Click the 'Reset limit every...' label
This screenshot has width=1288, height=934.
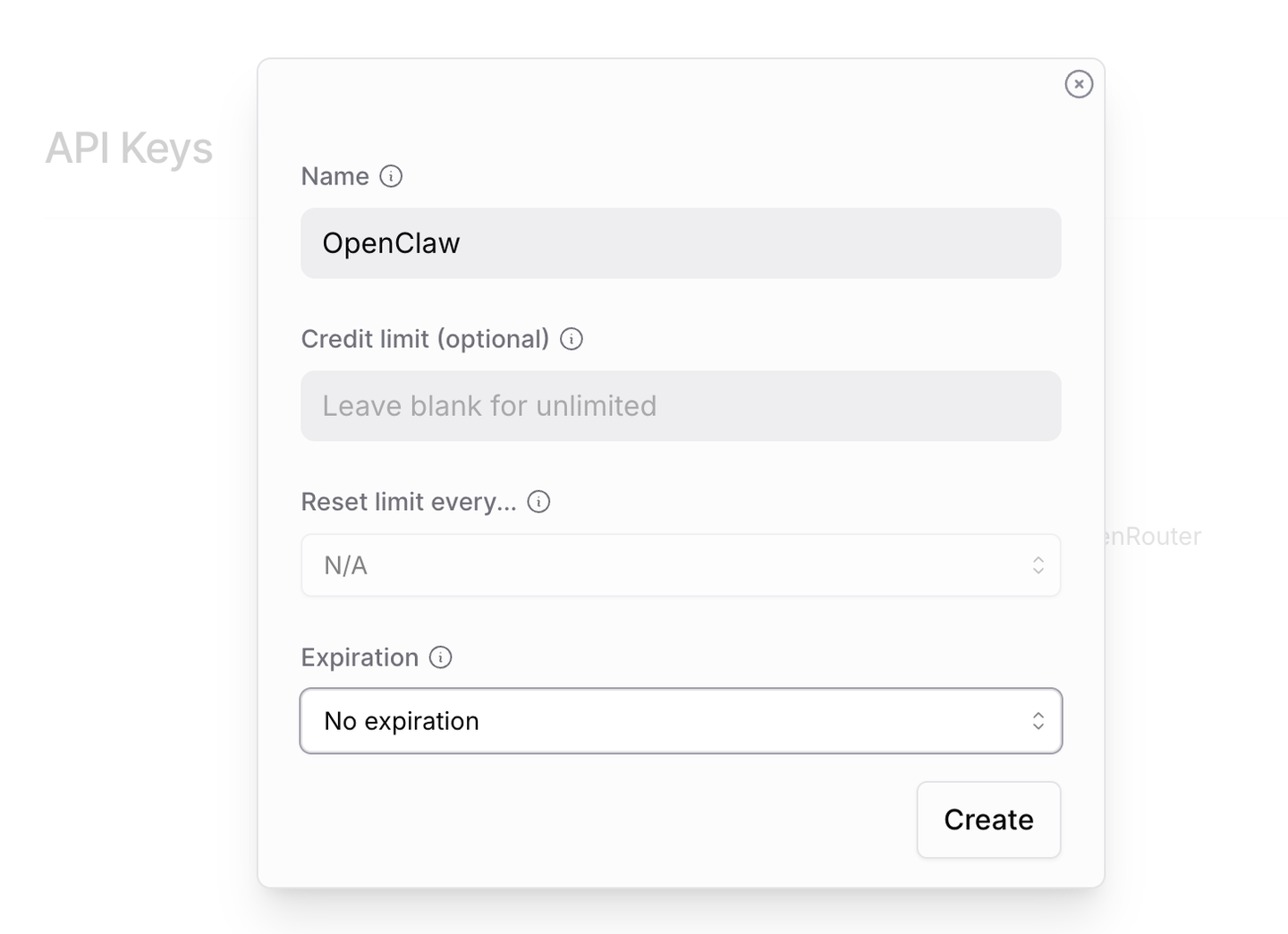(409, 502)
